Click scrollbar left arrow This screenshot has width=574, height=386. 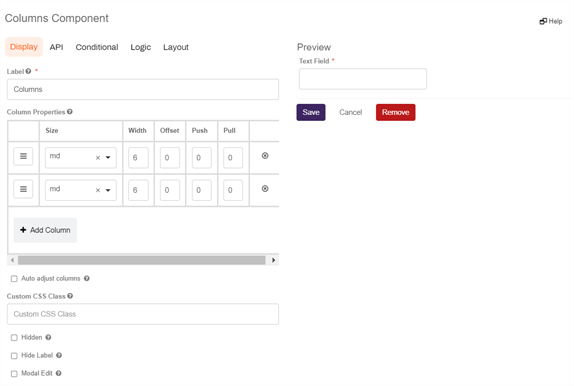click(12, 260)
